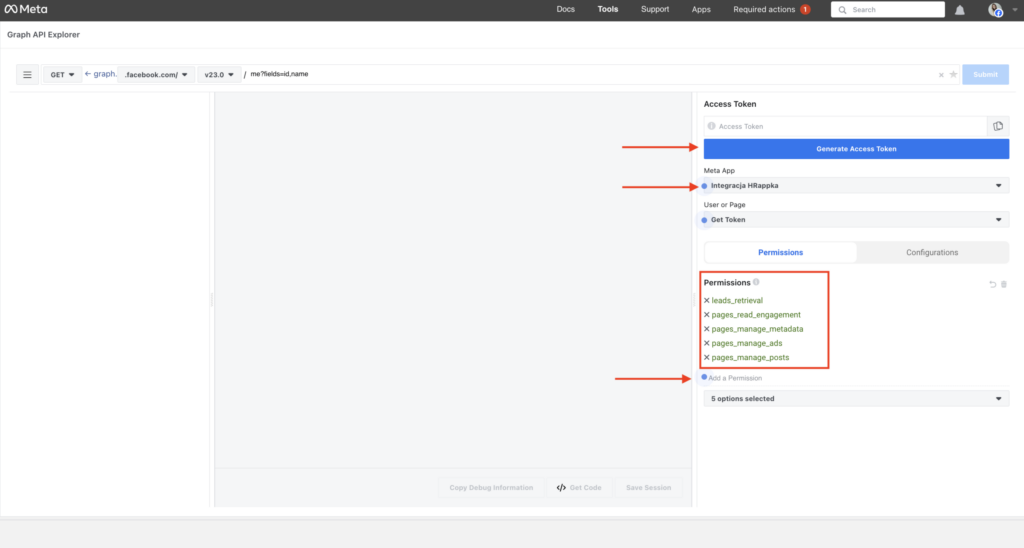Image resolution: width=1024 pixels, height=548 pixels.
Task: Click the undo permissions arrow icon
Action: [993, 285]
